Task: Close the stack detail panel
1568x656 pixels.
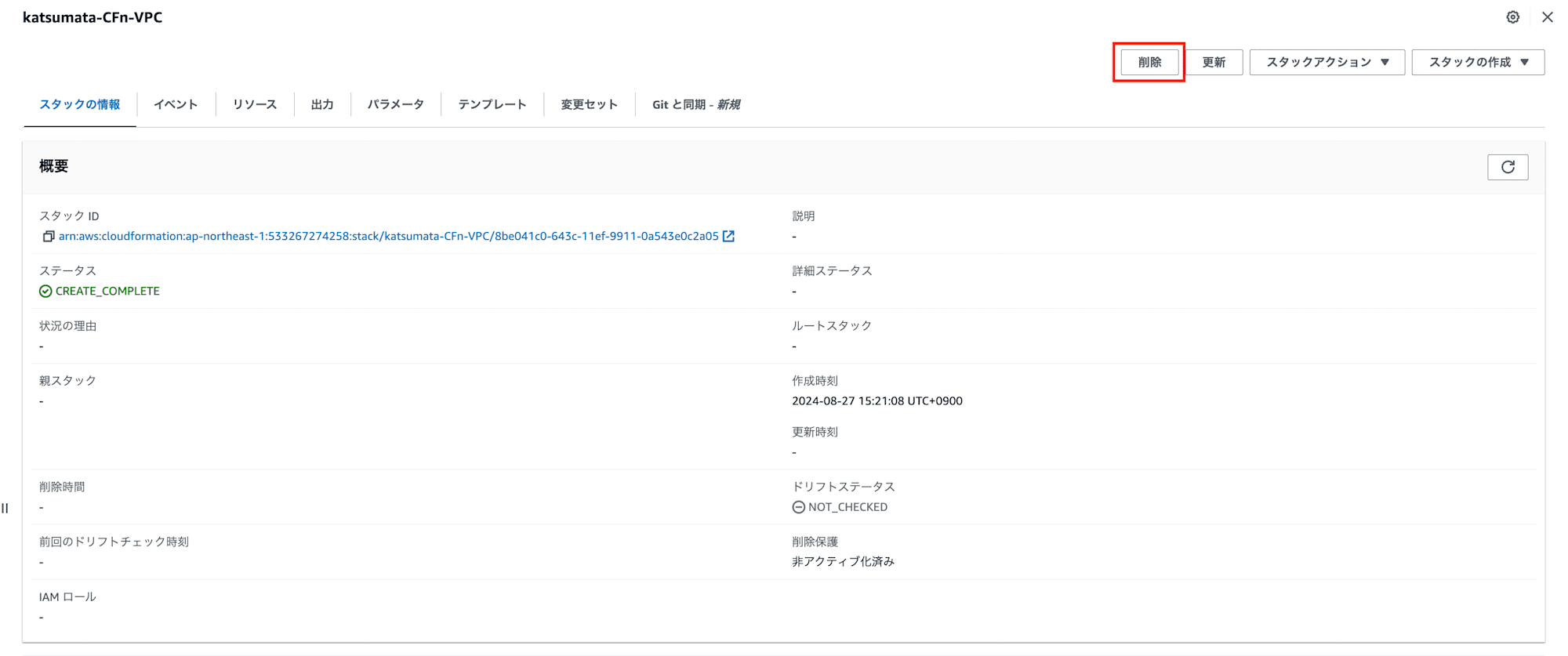Action: click(1547, 17)
